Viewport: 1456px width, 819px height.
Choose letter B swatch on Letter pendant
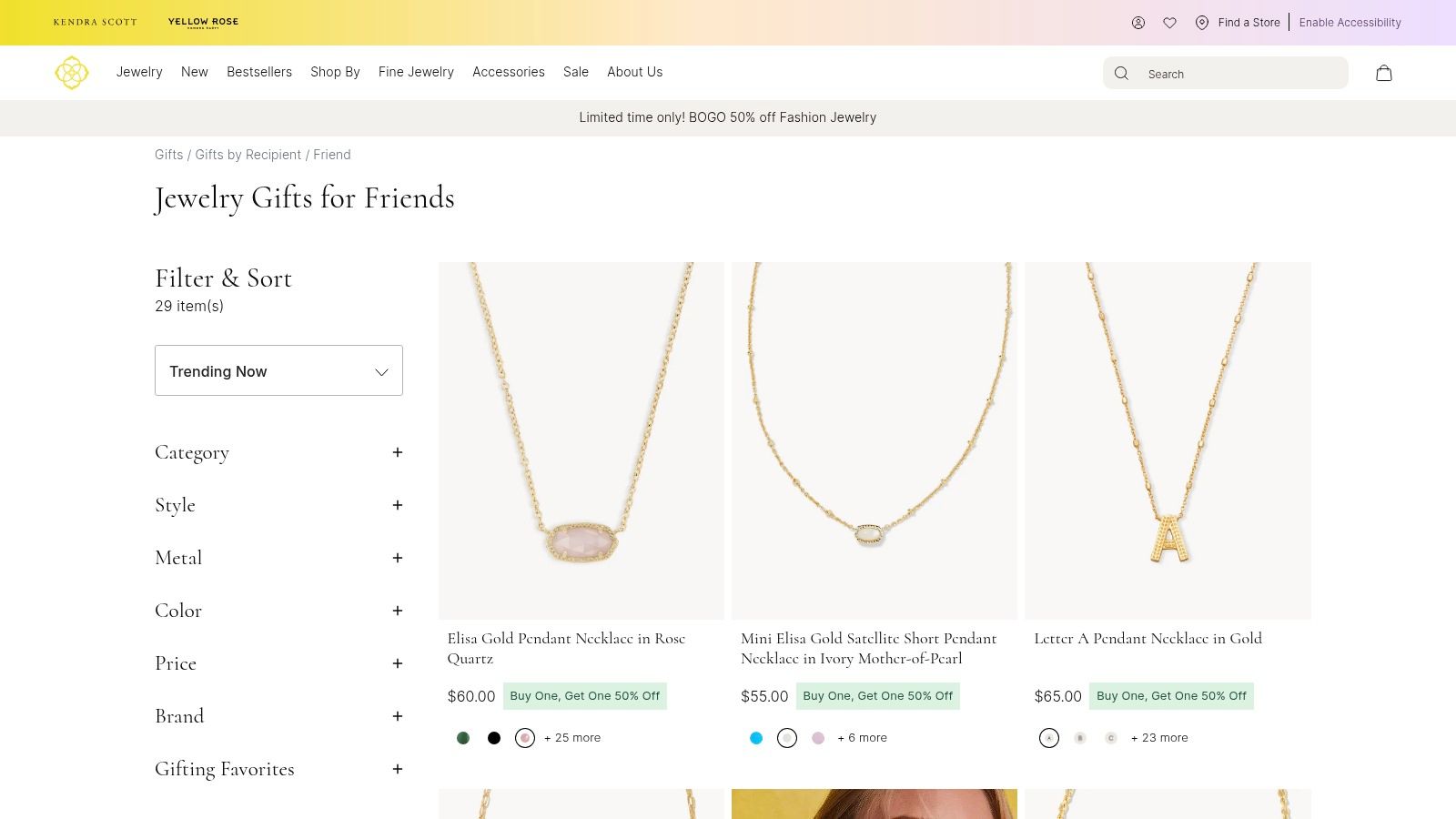[x=1080, y=738]
